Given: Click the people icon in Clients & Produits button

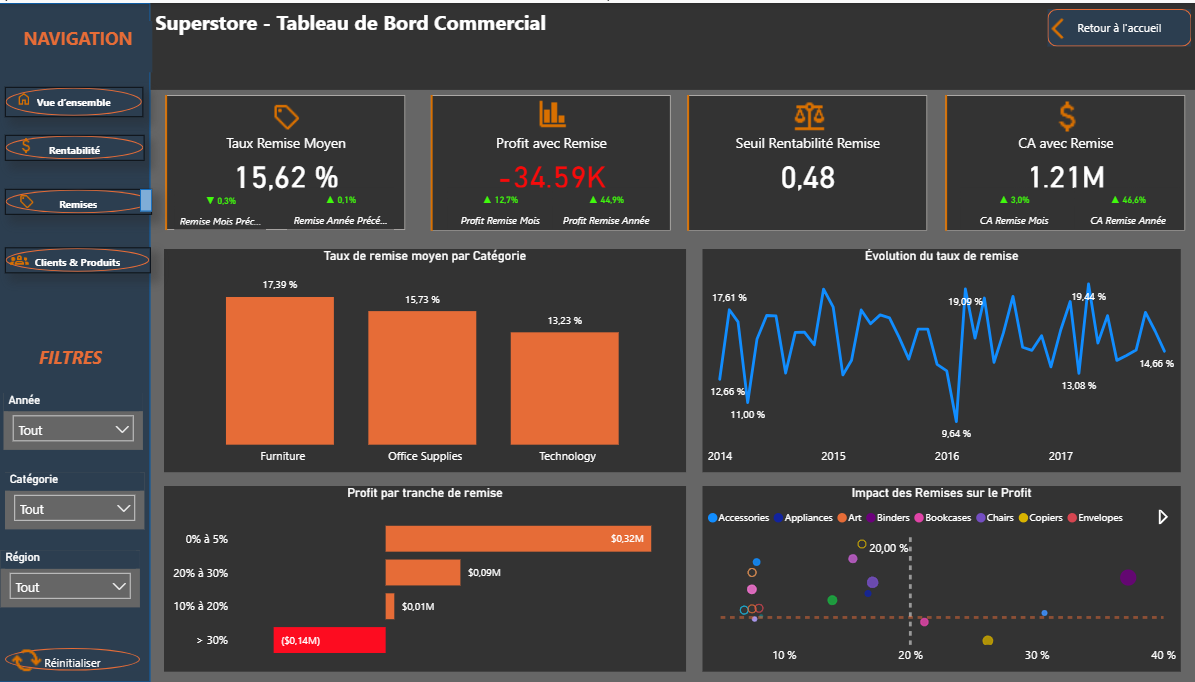Looking at the screenshot, I should tap(19, 261).
